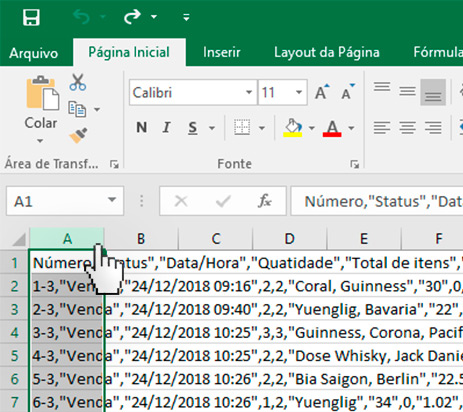This screenshot has width=463, height=412.
Task: Click the Undo arrow icon
Action: (x=81, y=17)
